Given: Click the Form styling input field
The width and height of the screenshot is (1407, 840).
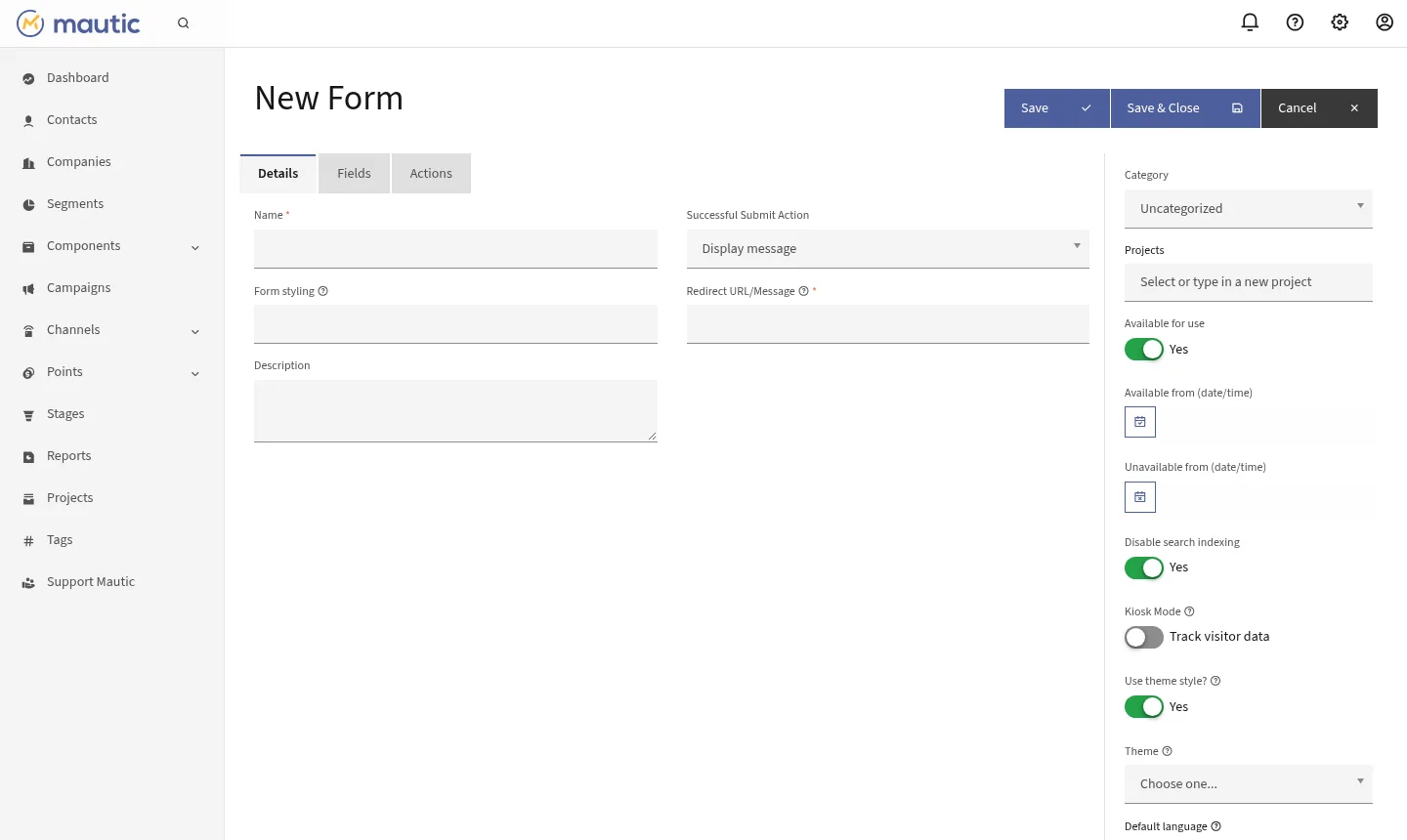Looking at the screenshot, I should [x=455, y=324].
